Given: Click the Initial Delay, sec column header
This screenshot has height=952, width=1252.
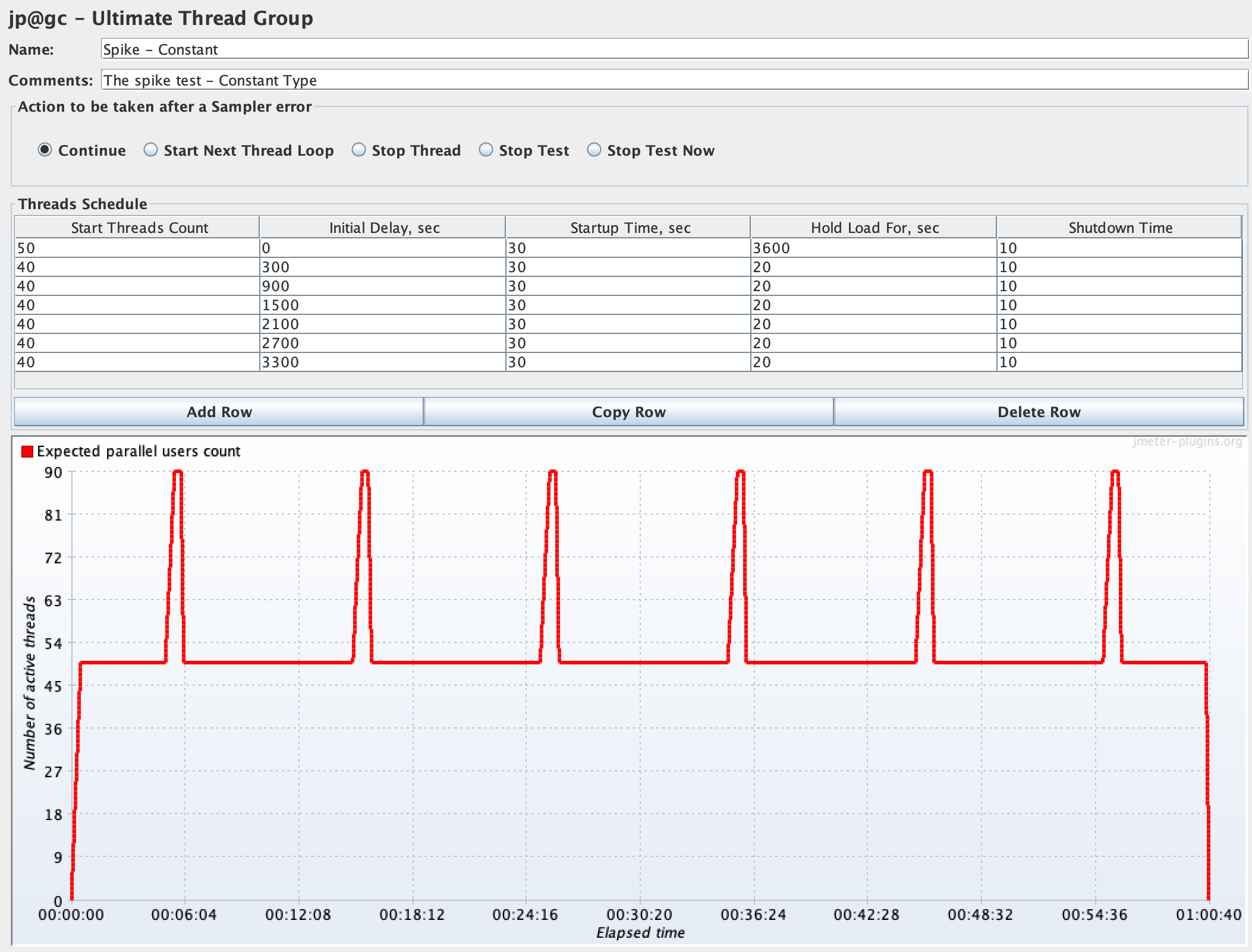Looking at the screenshot, I should pyautogui.click(x=384, y=228).
